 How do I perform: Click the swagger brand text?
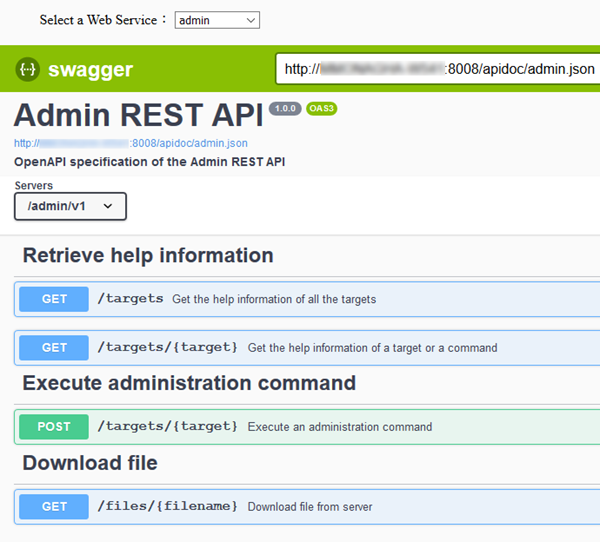(x=90, y=70)
